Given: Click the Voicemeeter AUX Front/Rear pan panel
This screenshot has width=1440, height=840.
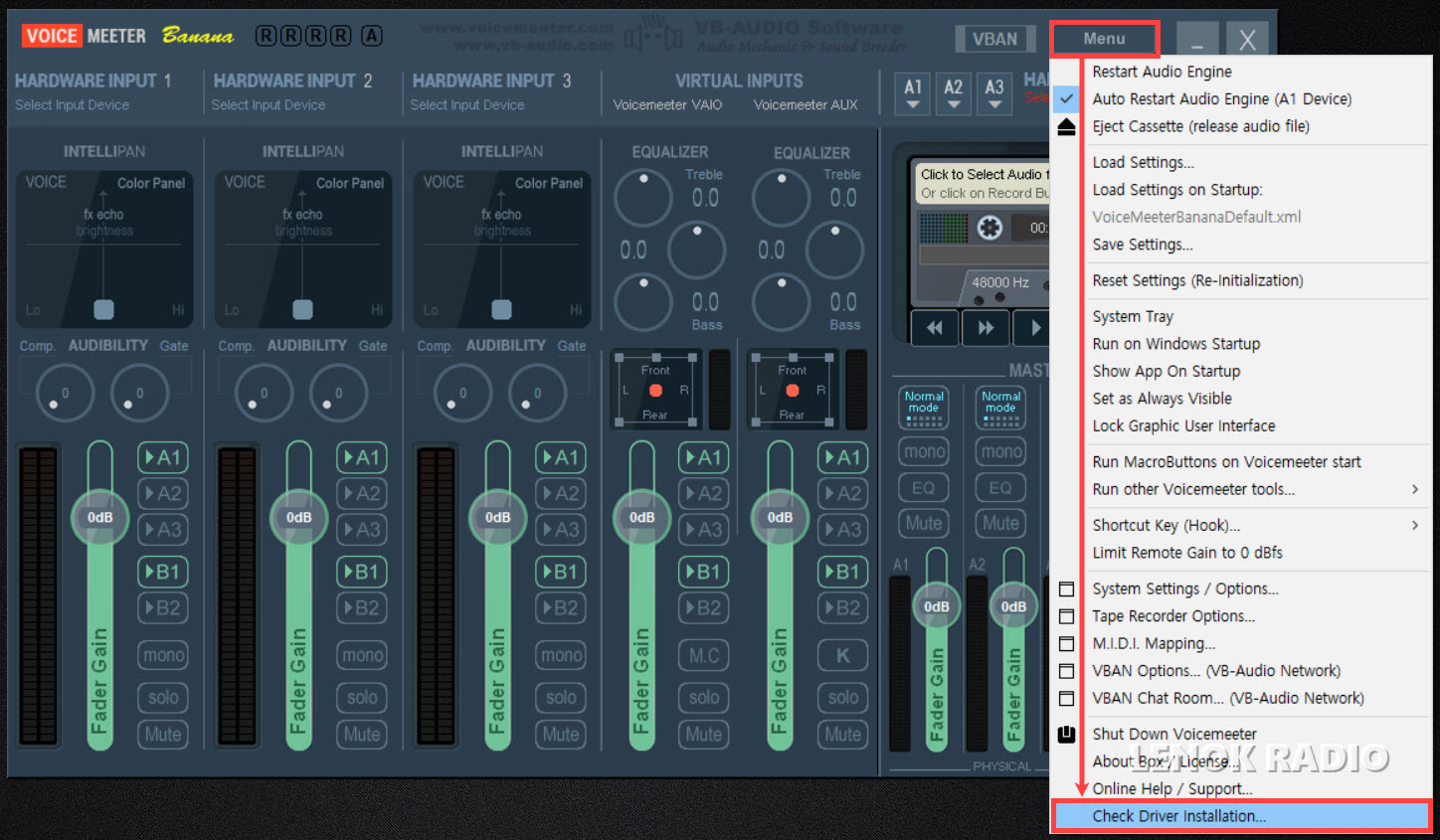Looking at the screenshot, I should [x=793, y=390].
